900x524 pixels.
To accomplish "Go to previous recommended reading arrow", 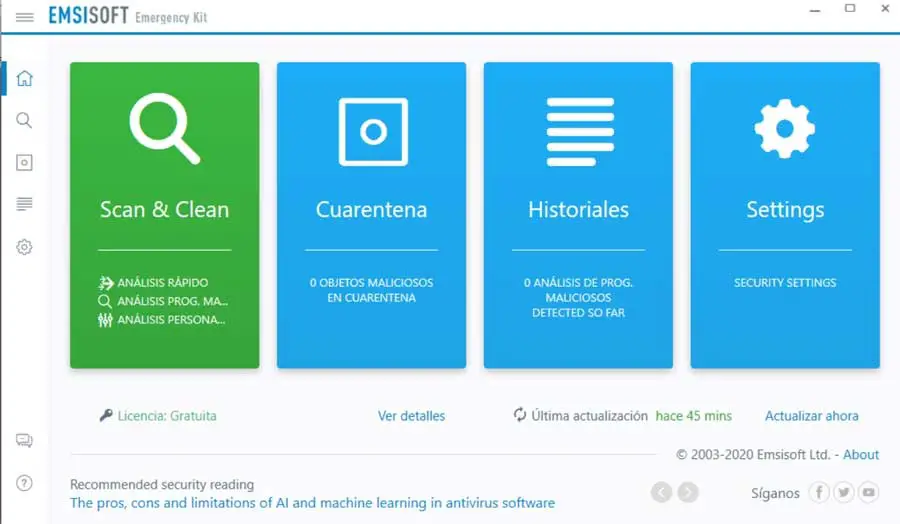I will [x=661, y=492].
